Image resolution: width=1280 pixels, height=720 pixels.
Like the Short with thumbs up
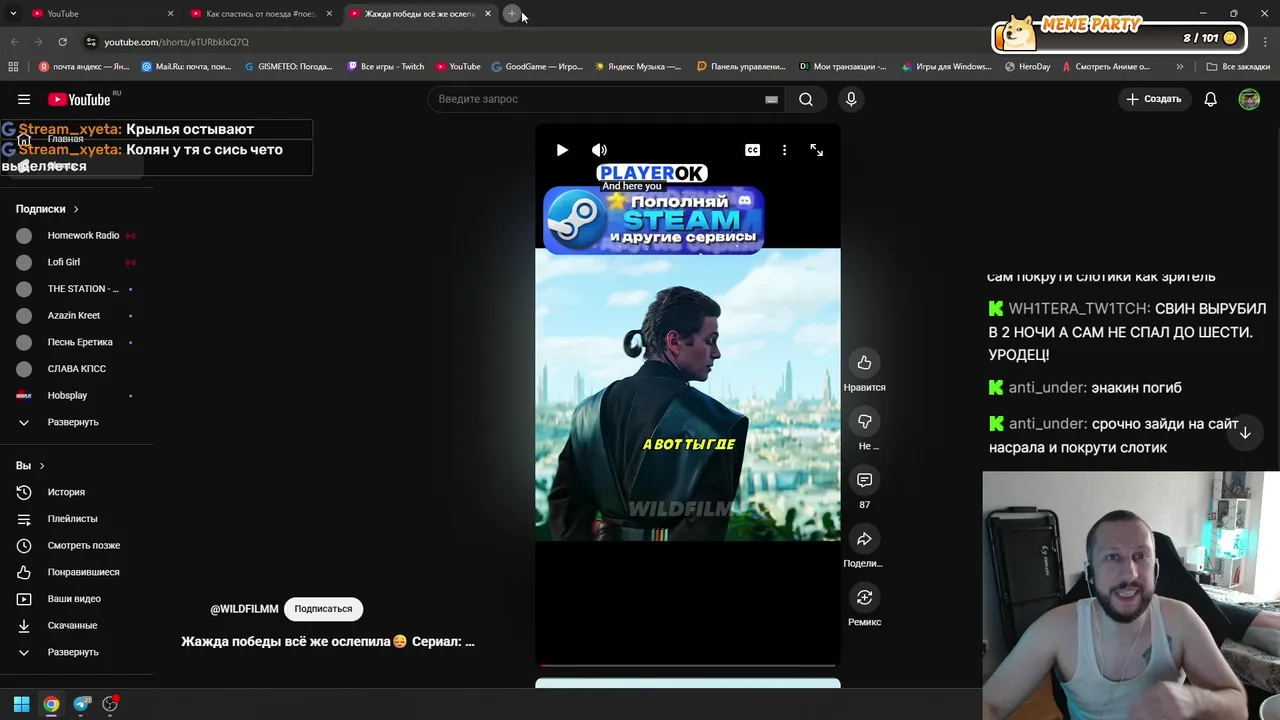point(864,363)
